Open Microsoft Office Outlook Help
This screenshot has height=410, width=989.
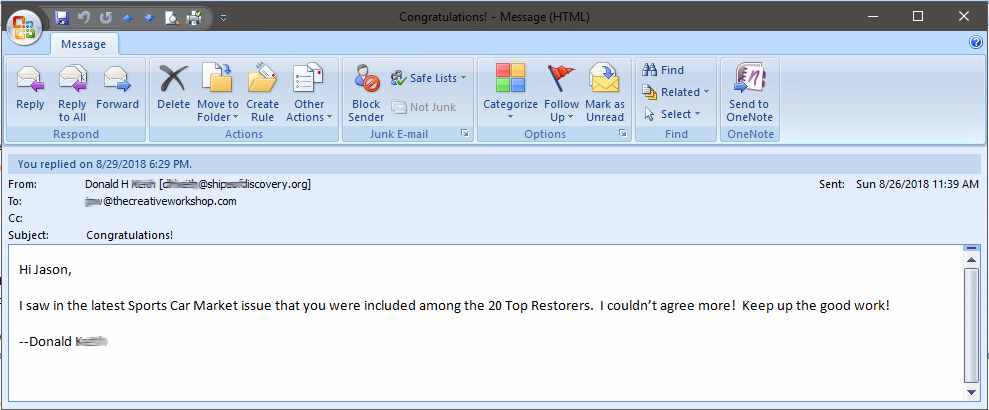point(976,43)
